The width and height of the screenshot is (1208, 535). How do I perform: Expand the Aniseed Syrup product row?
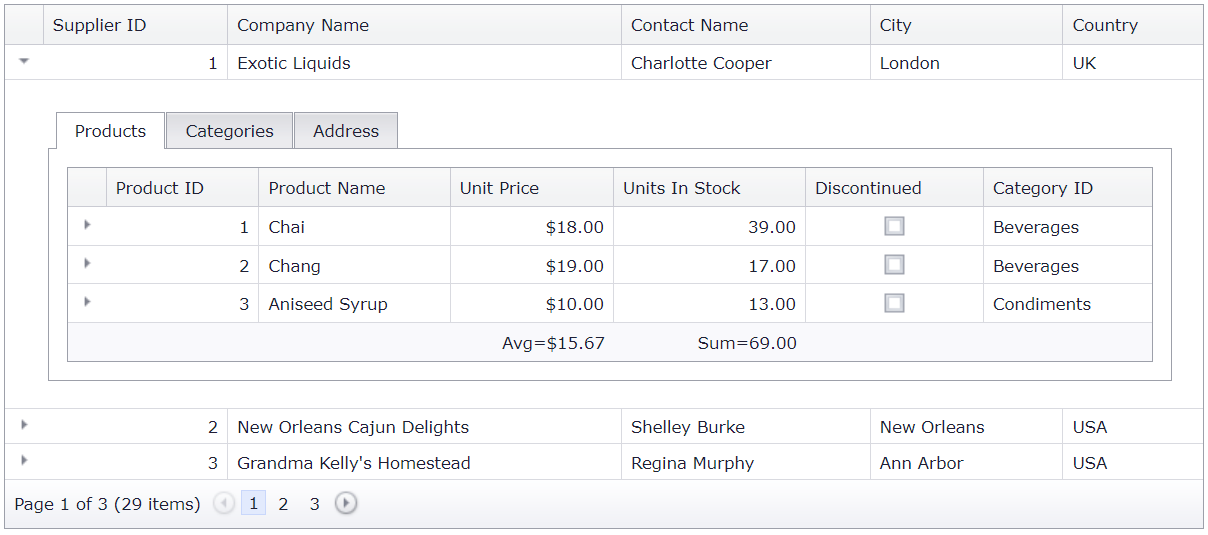click(x=87, y=301)
